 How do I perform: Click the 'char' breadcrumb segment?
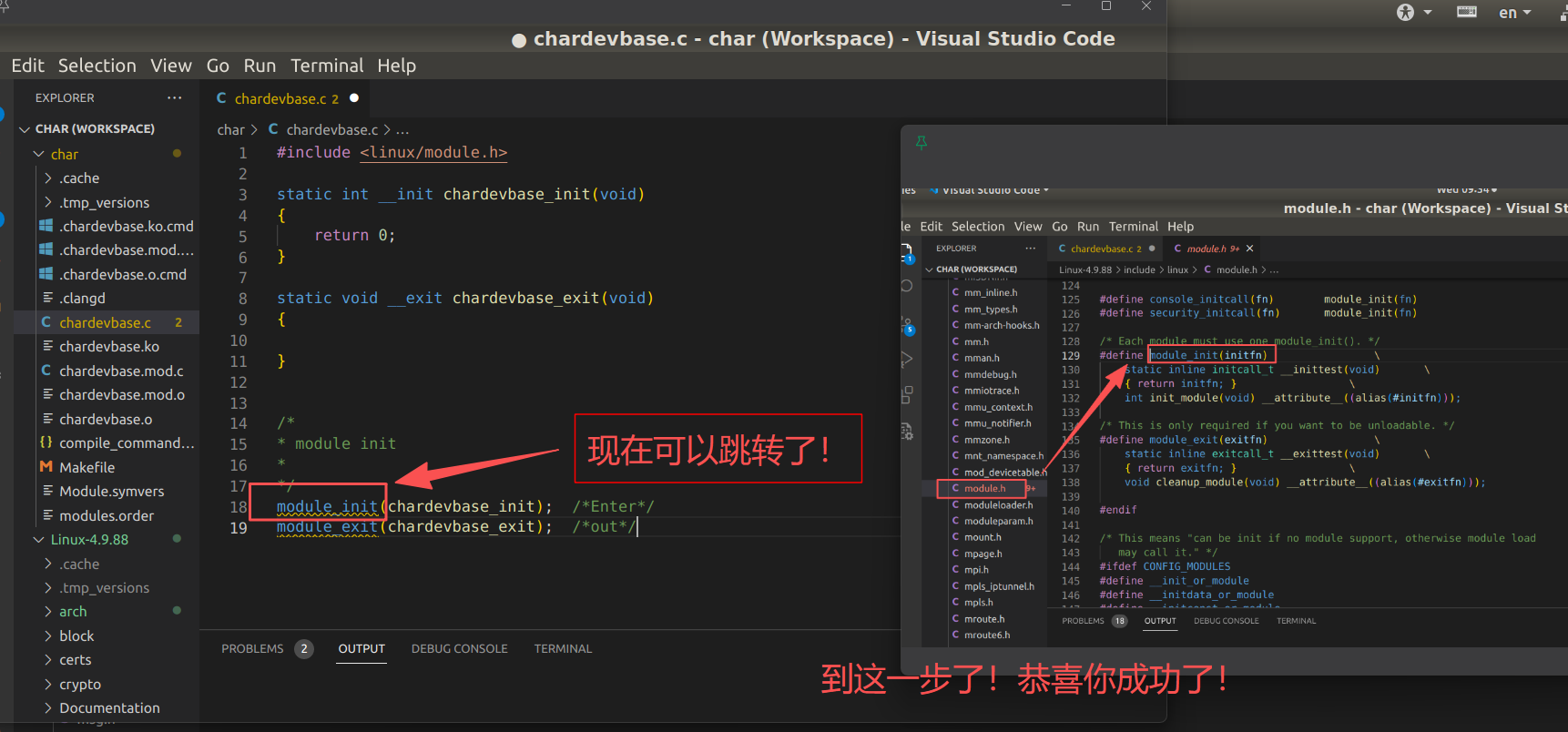(230, 130)
